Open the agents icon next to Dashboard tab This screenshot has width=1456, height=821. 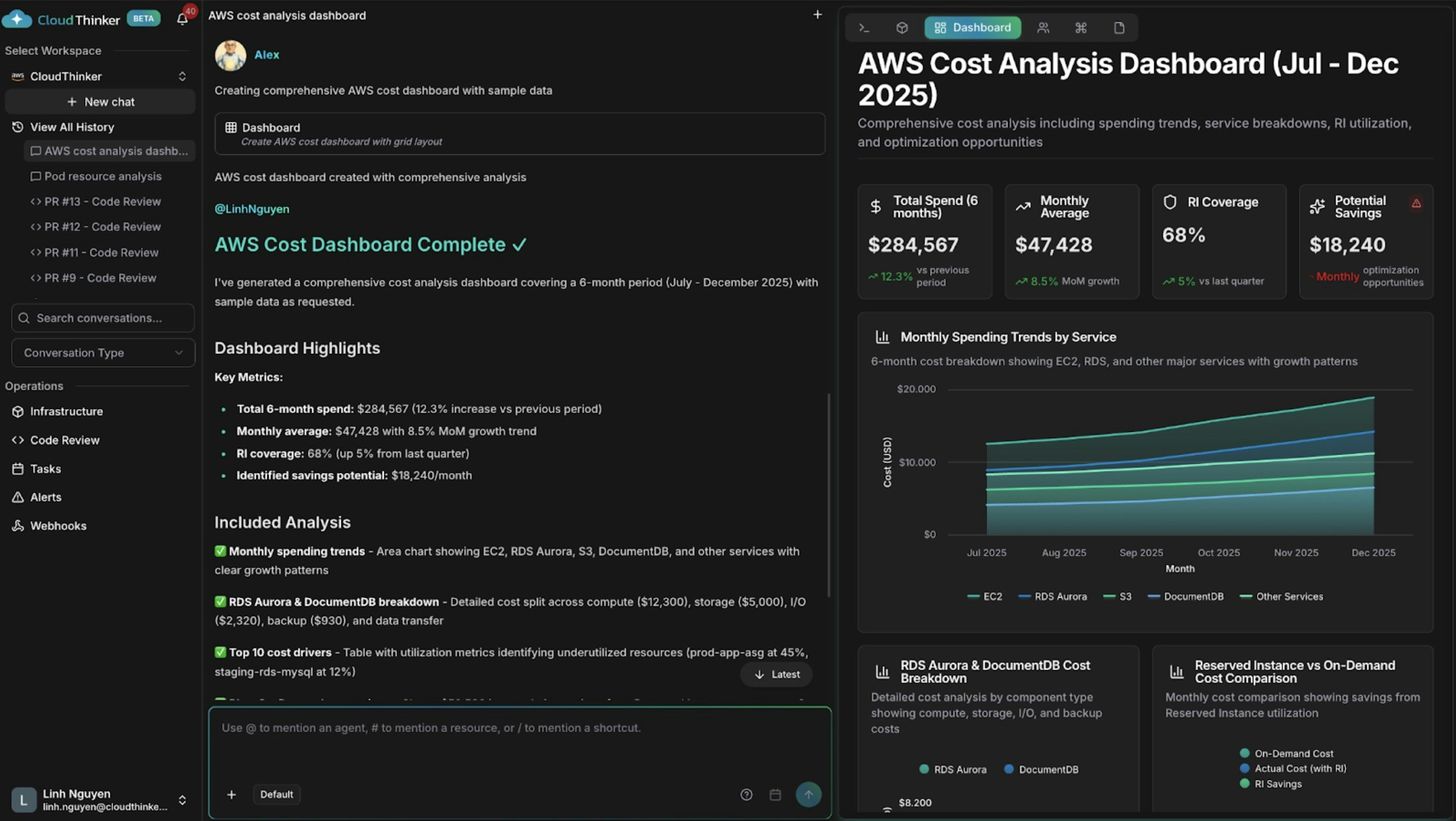(1043, 28)
